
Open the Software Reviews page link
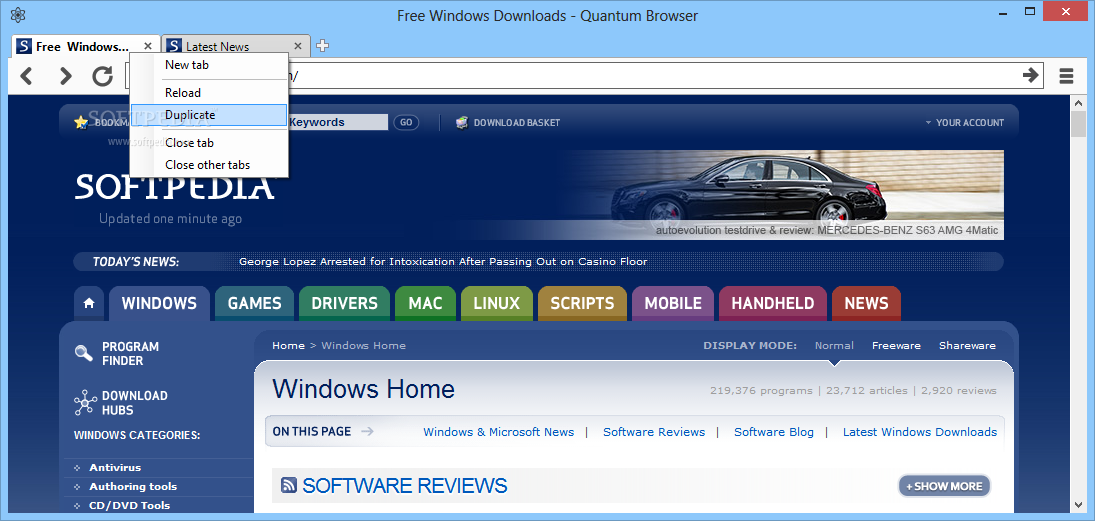point(654,432)
